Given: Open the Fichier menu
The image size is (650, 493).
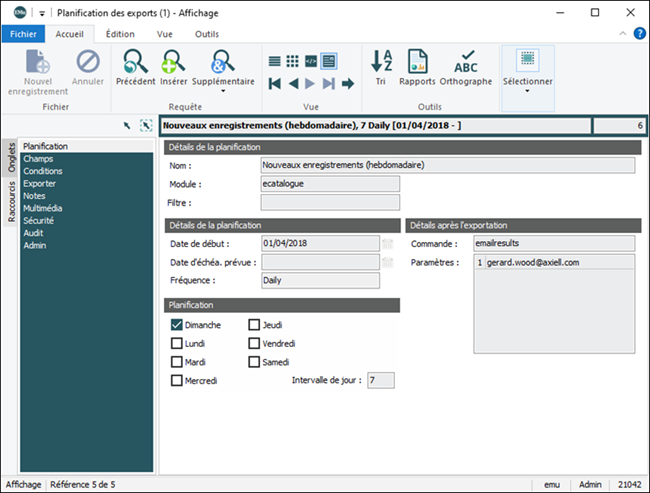Looking at the screenshot, I should click(x=23, y=33).
